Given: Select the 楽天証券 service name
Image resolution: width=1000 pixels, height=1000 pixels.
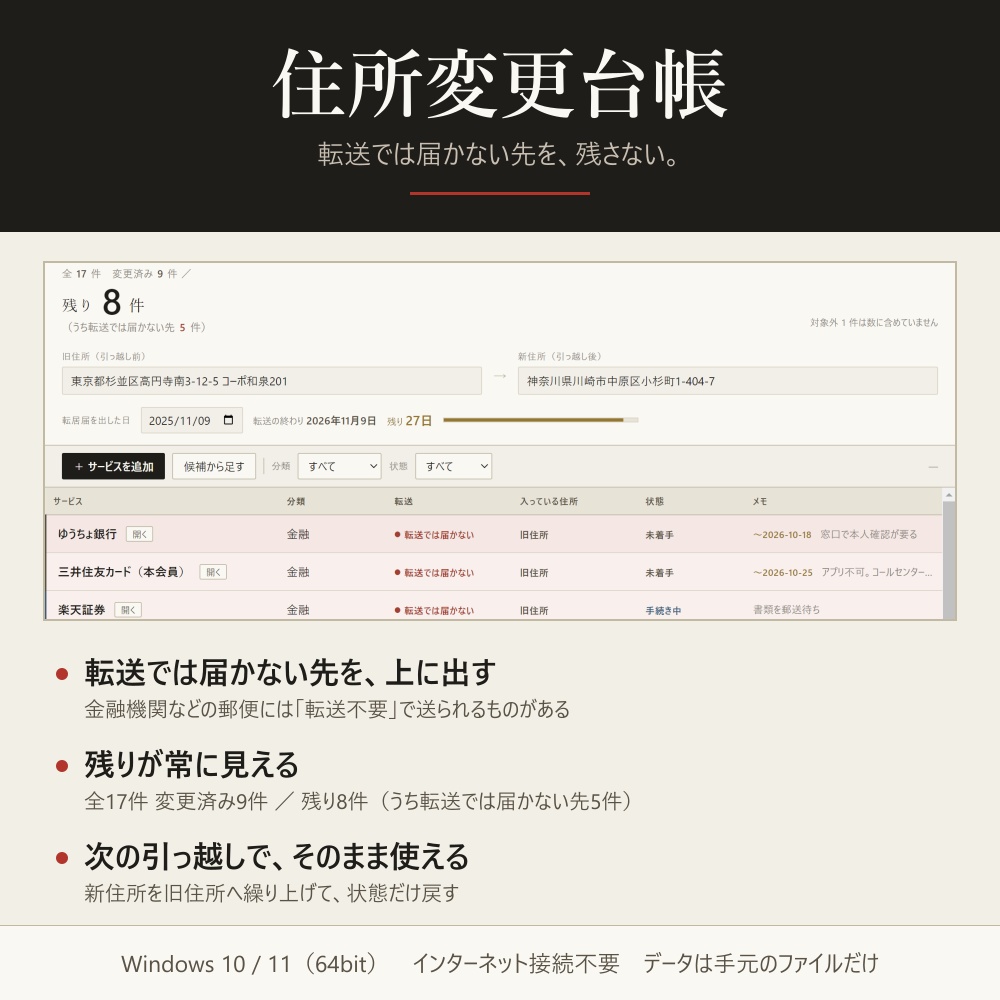Looking at the screenshot, I should [x=82, y=610].
